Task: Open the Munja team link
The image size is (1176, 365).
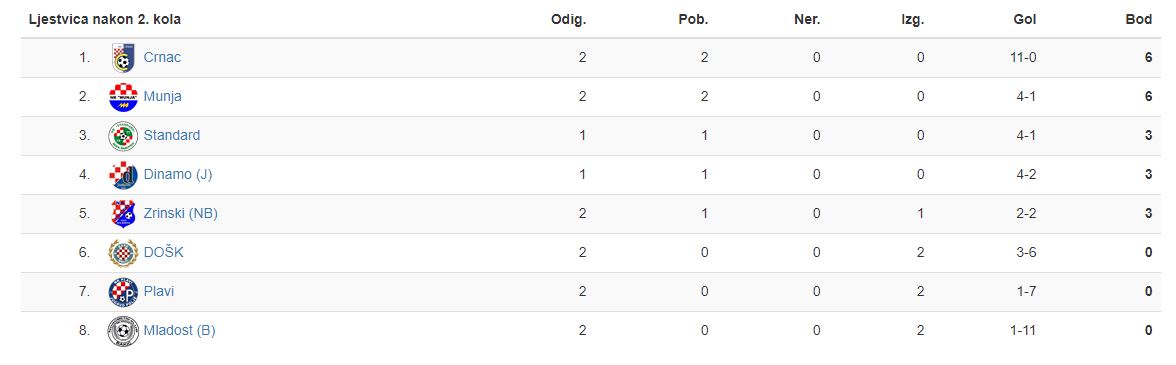Action: click(162, 97)
